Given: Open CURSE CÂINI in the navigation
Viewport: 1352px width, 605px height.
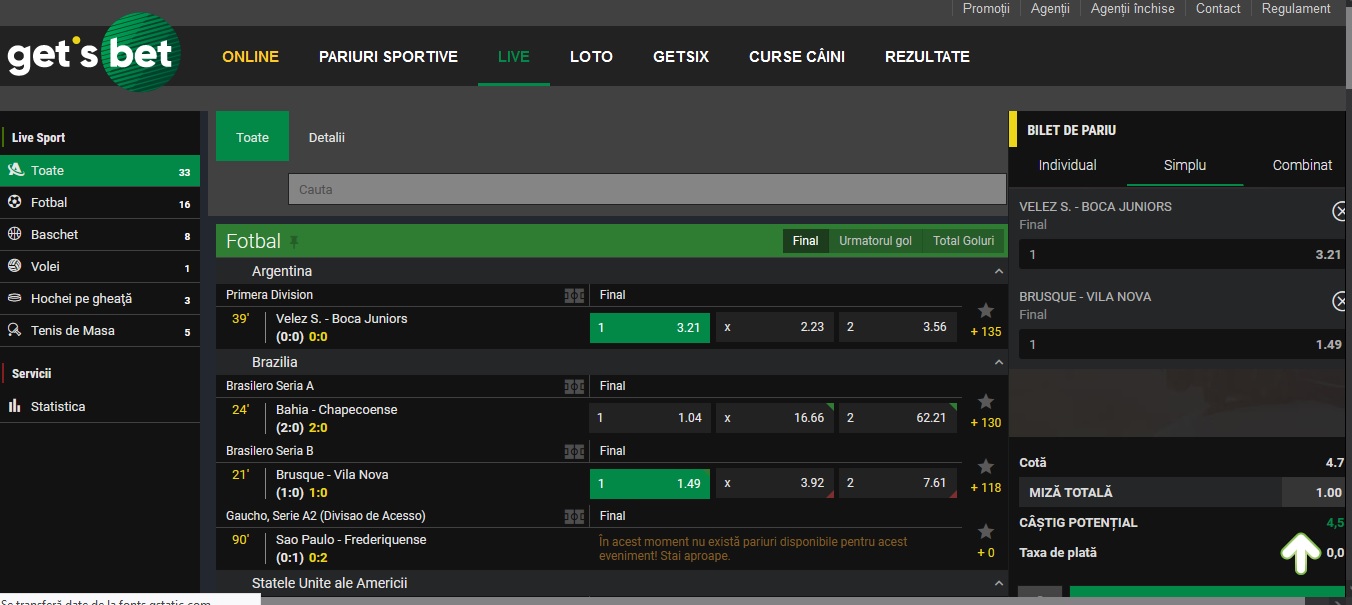Looking at the screenshot, I should [797, 57].
